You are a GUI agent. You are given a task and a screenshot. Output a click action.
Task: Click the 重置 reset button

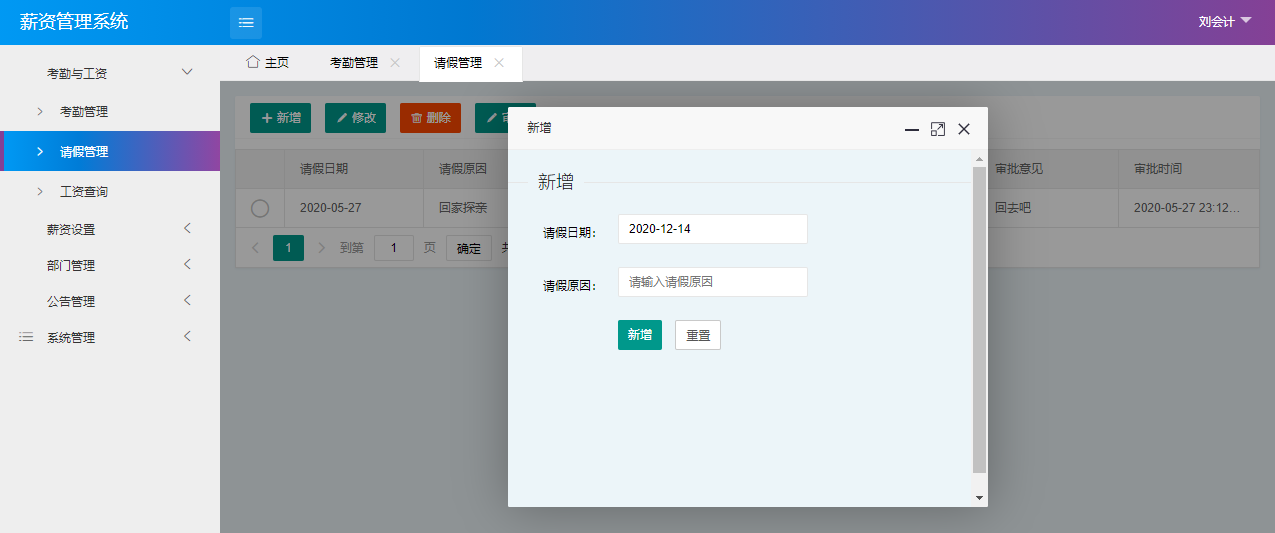click(697, 335)
